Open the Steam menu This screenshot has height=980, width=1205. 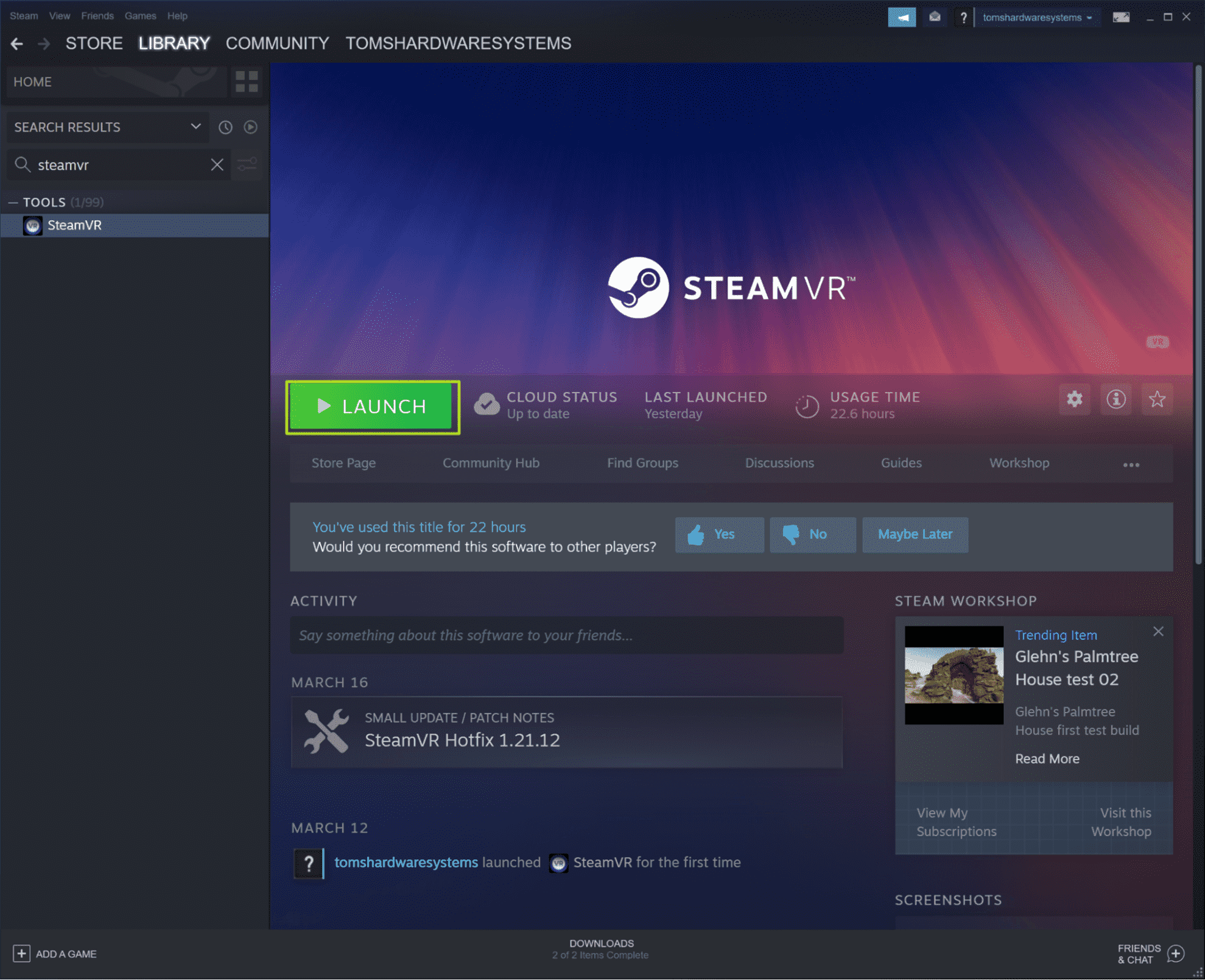(24, 16)
